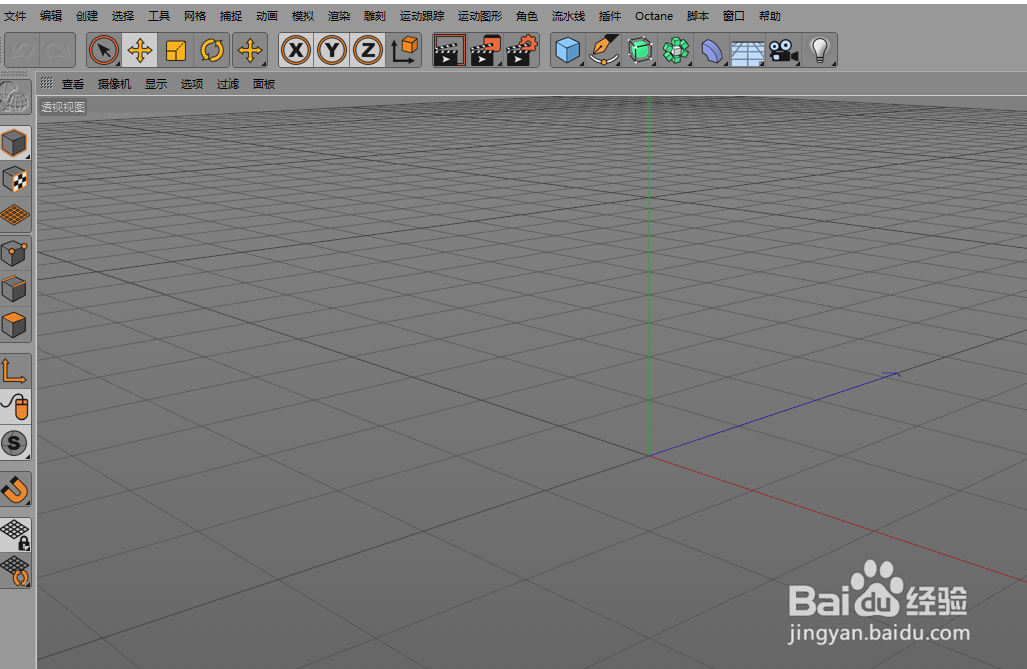Open the Octane menu
Viewport: 1027px width, 669px height.
(654, 16)
